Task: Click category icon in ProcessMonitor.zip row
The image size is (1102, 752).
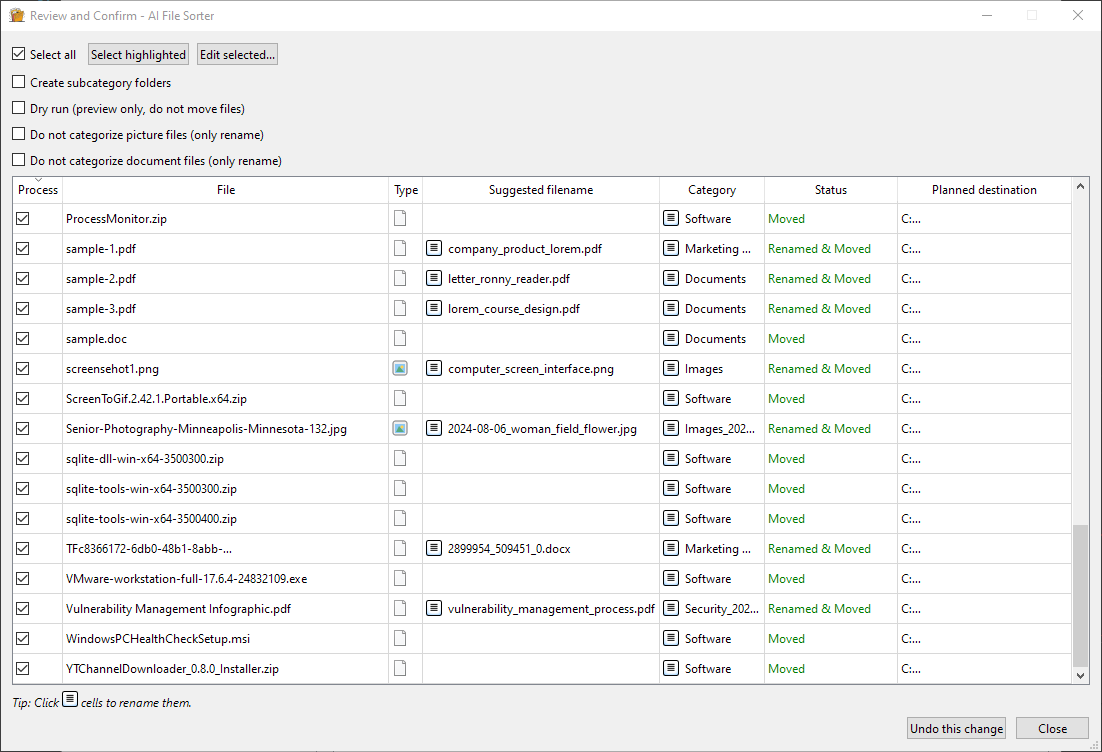Action: coord(671,219)
